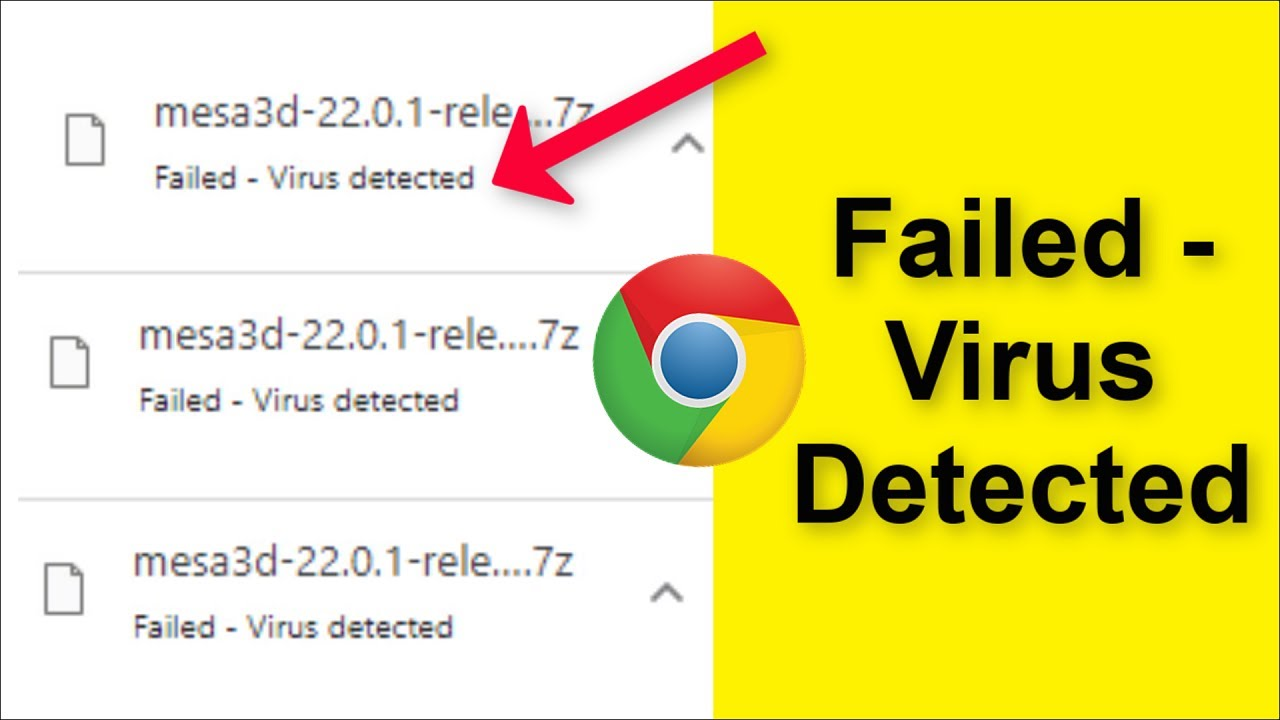
Task: Click the word 'Virus' in the yellow panel
Action: (x=1021, y=362)
